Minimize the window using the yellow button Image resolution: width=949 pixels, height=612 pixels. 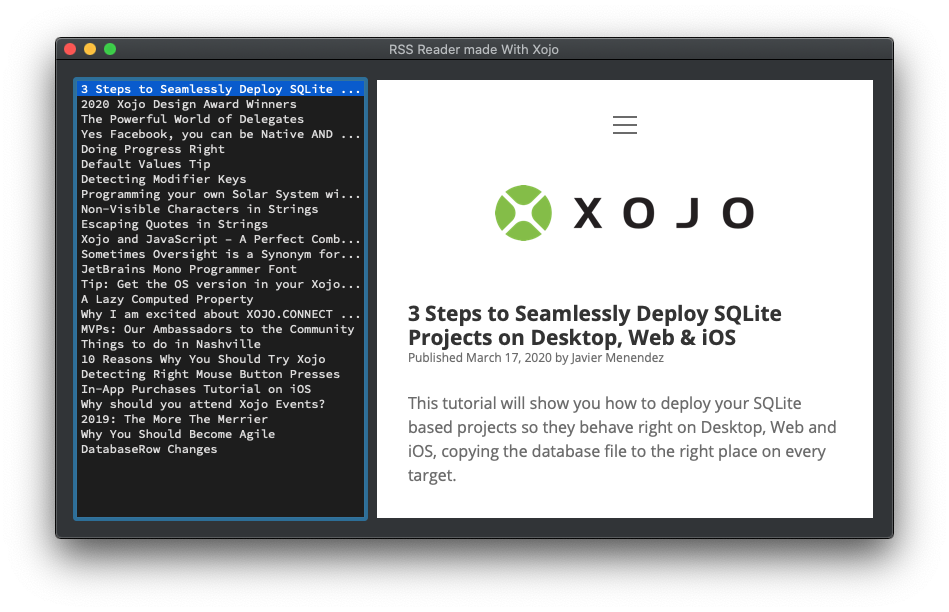click(90, 49)
